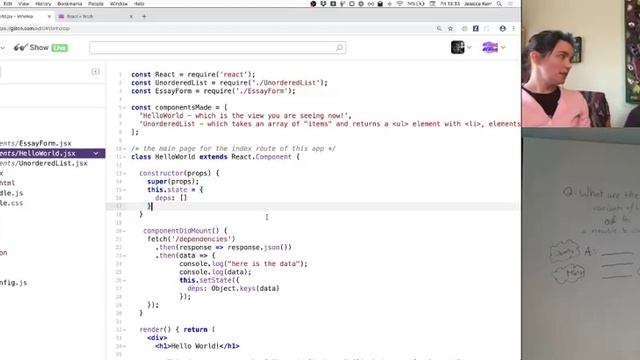Bookmark page with the star icon

(451, 29)
